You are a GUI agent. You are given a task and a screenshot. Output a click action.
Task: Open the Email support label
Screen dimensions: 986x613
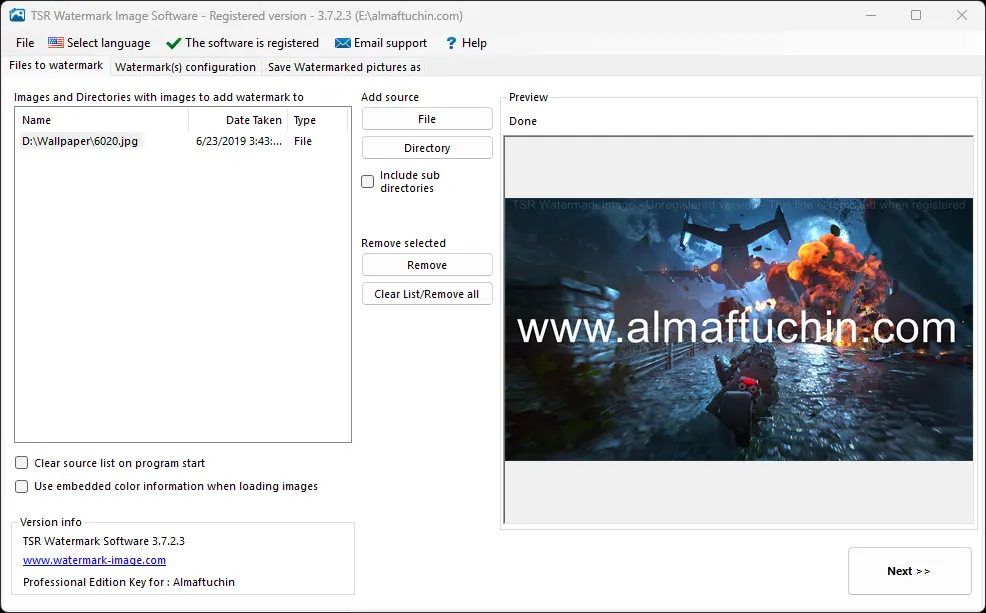[391, 43]
